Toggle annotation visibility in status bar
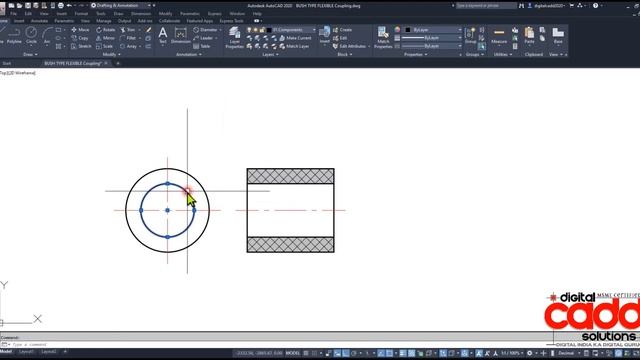Viewport: 640px width, 360px height. pyautogui.click(x=479, y=353)
